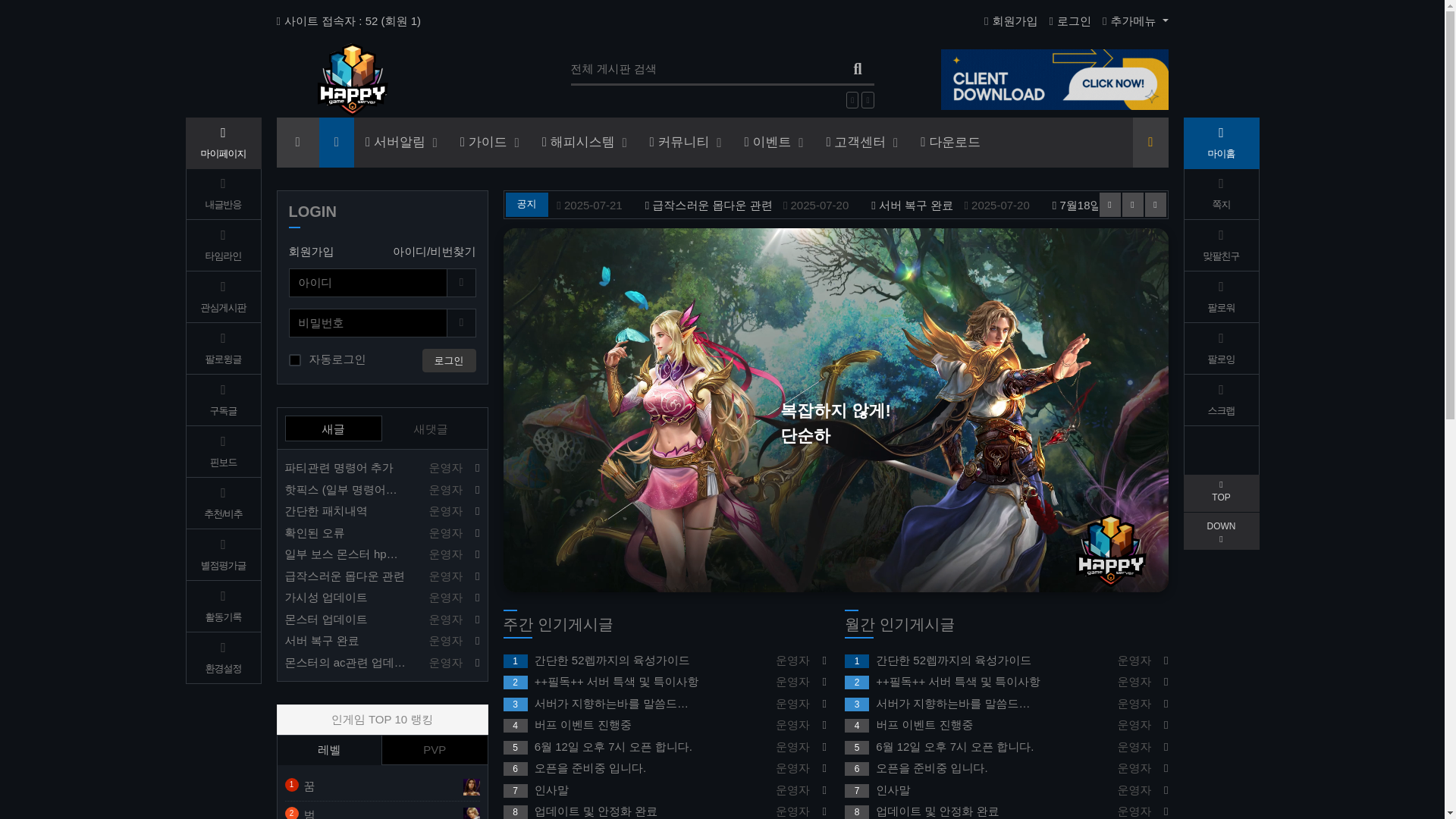The image size is (1456, 819).
Task: Click 로그인 link in top bar
Action: point(1070,21)
